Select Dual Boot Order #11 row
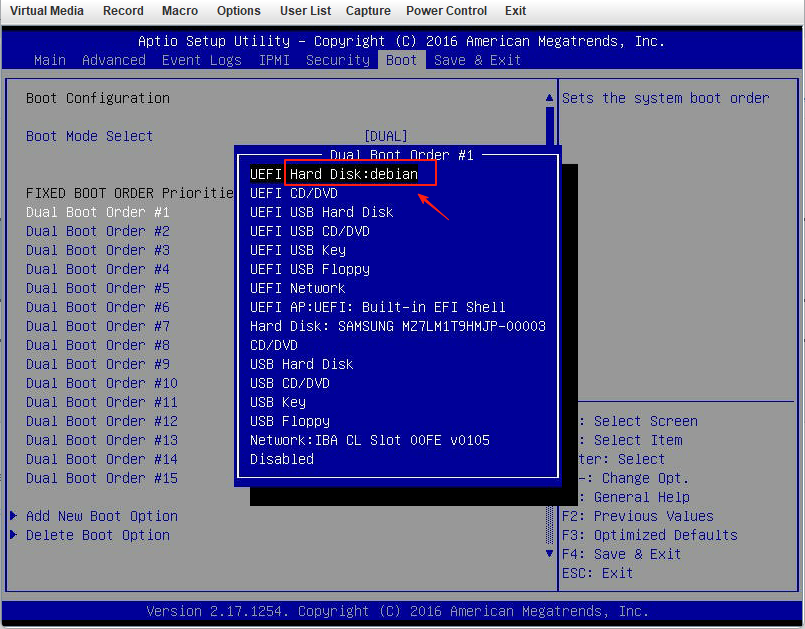This screenshot has height=629, width=805. 102,402
